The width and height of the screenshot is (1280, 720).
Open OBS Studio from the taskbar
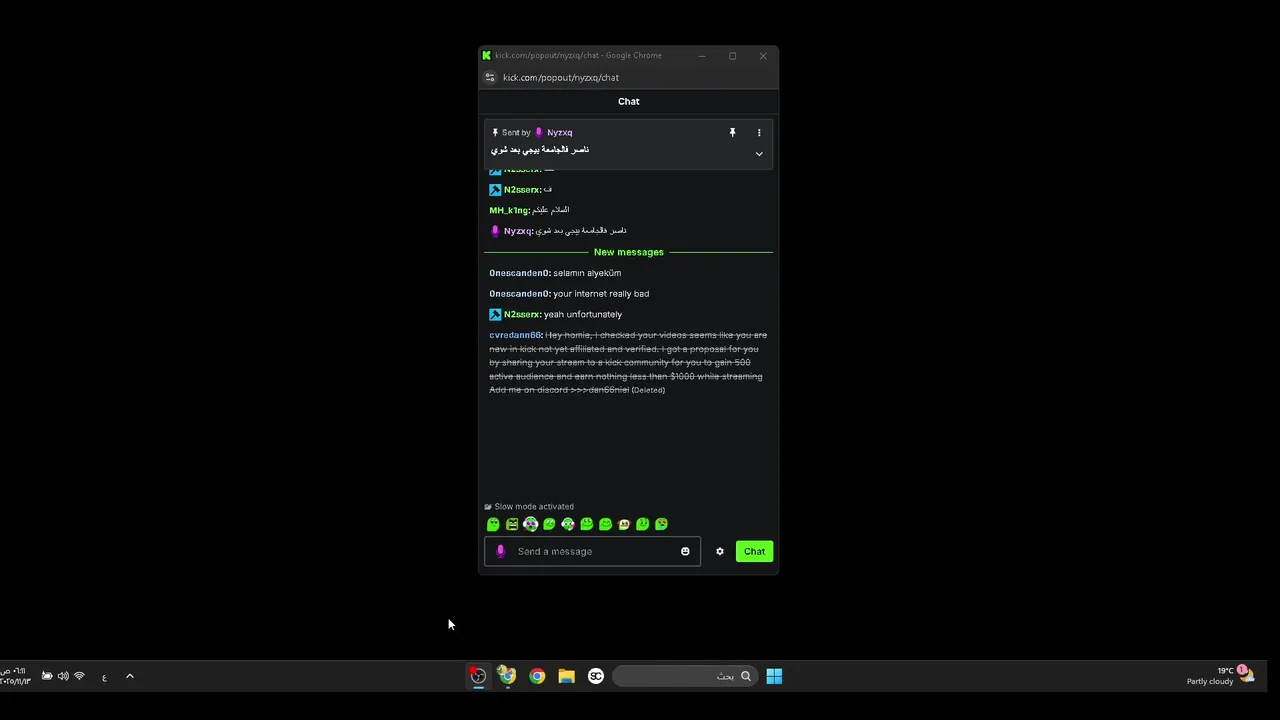[x=478, y=676]
